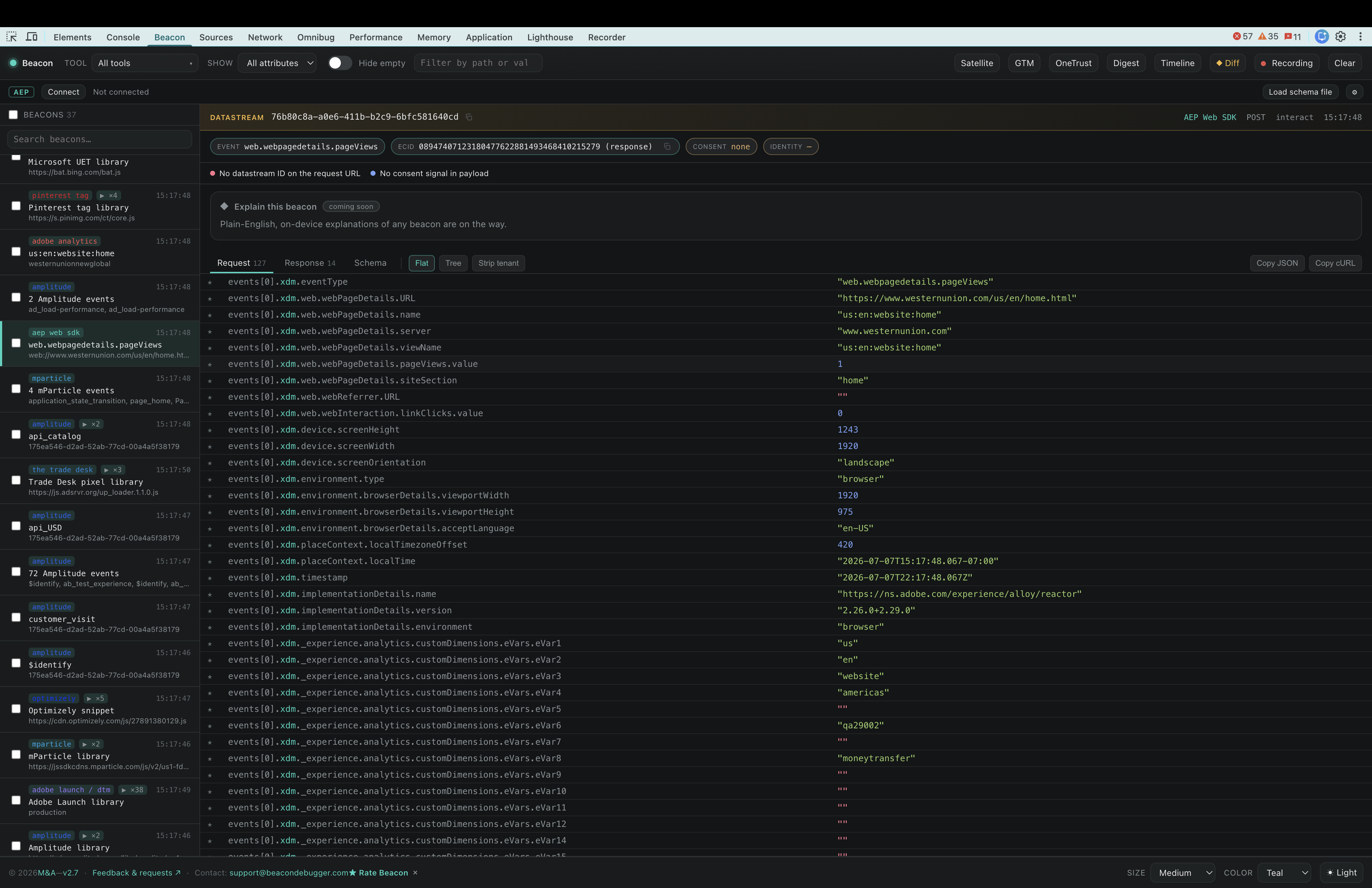Open the COLOR Teal dropdown

coord(1284,872)
